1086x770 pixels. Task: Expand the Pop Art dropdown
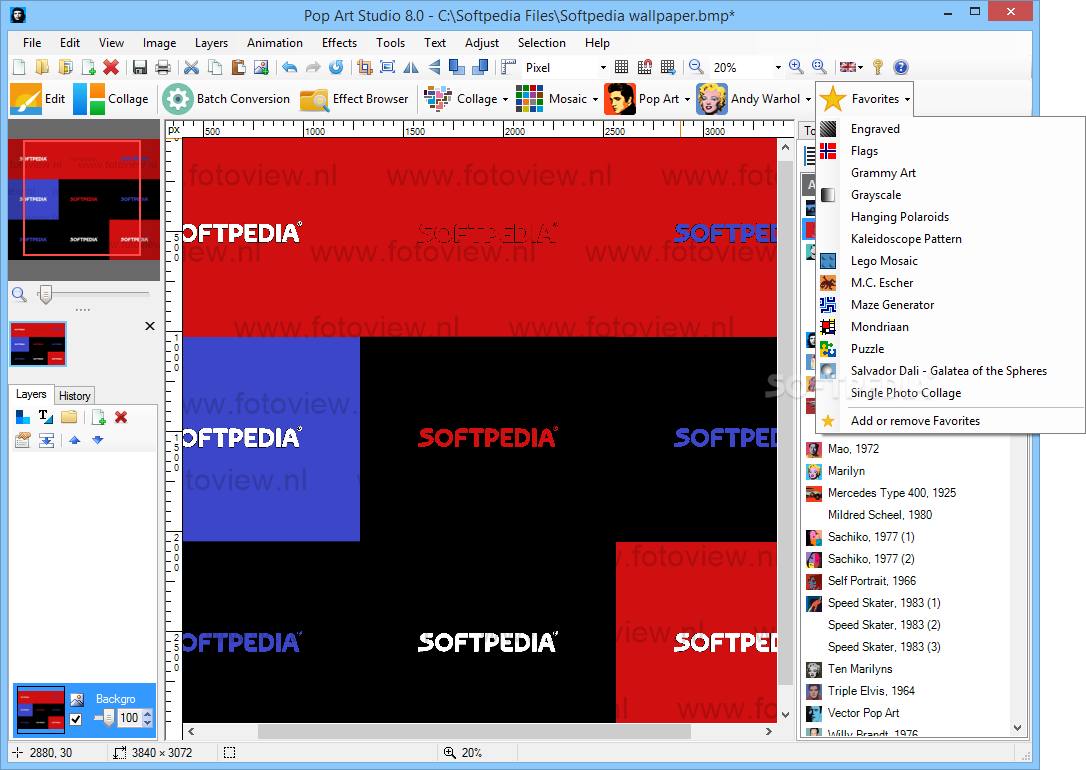(687, 99)
